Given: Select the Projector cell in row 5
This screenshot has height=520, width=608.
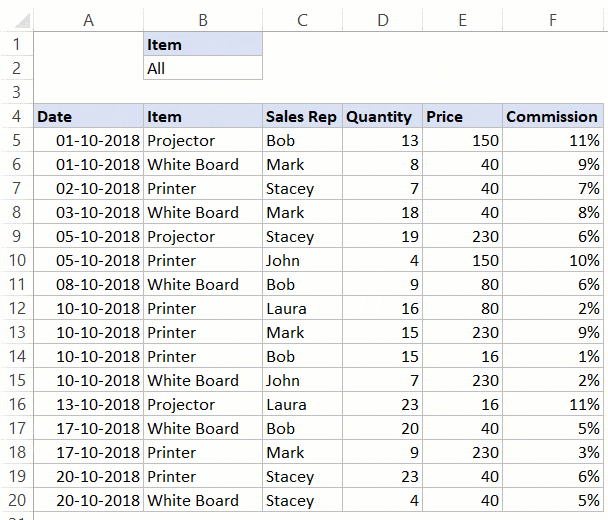Looking at the screenshot, I should tap(203, 140).
